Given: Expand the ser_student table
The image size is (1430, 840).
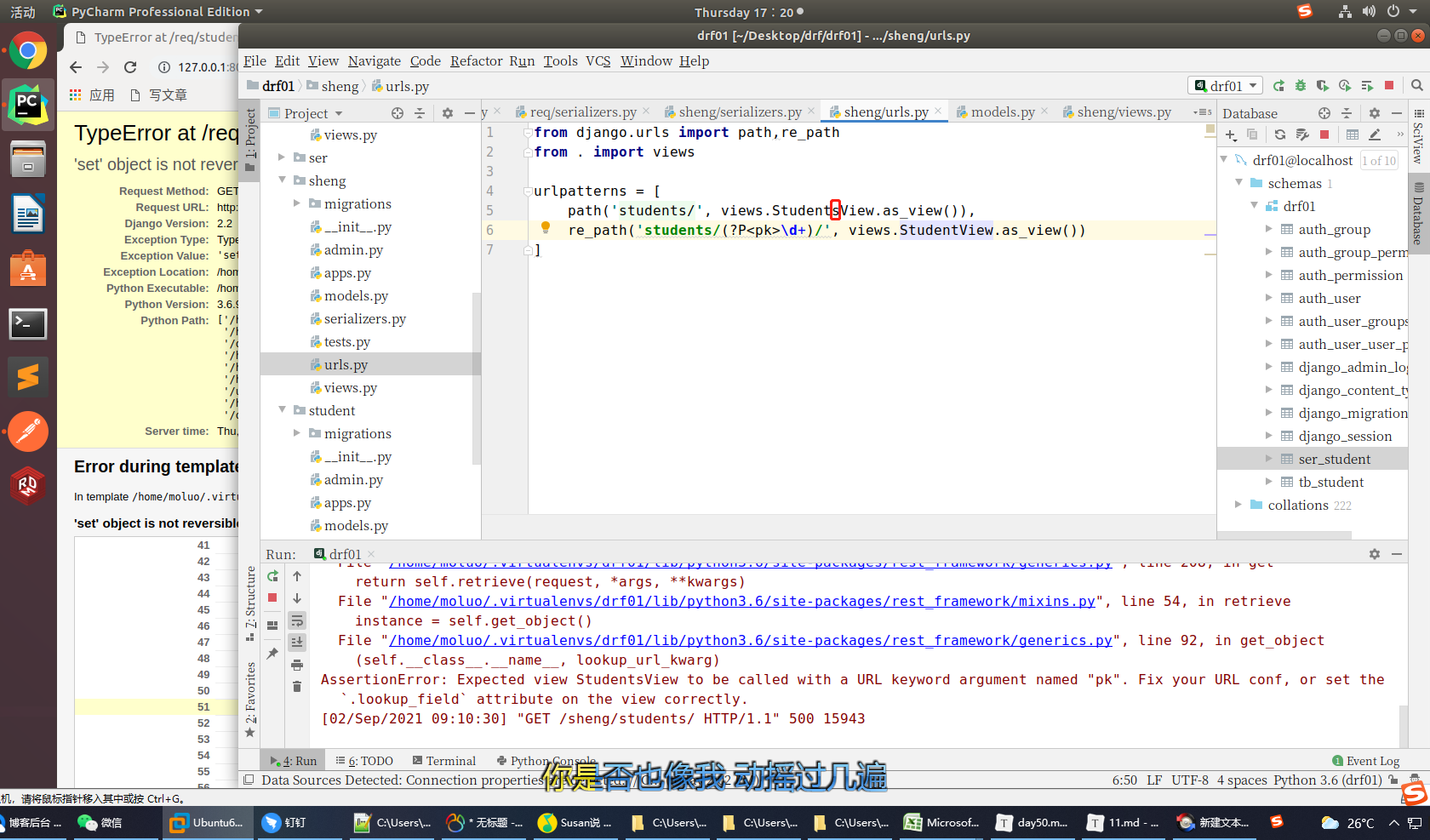Looking at the screenshot, I should (x=1269, y=459).
